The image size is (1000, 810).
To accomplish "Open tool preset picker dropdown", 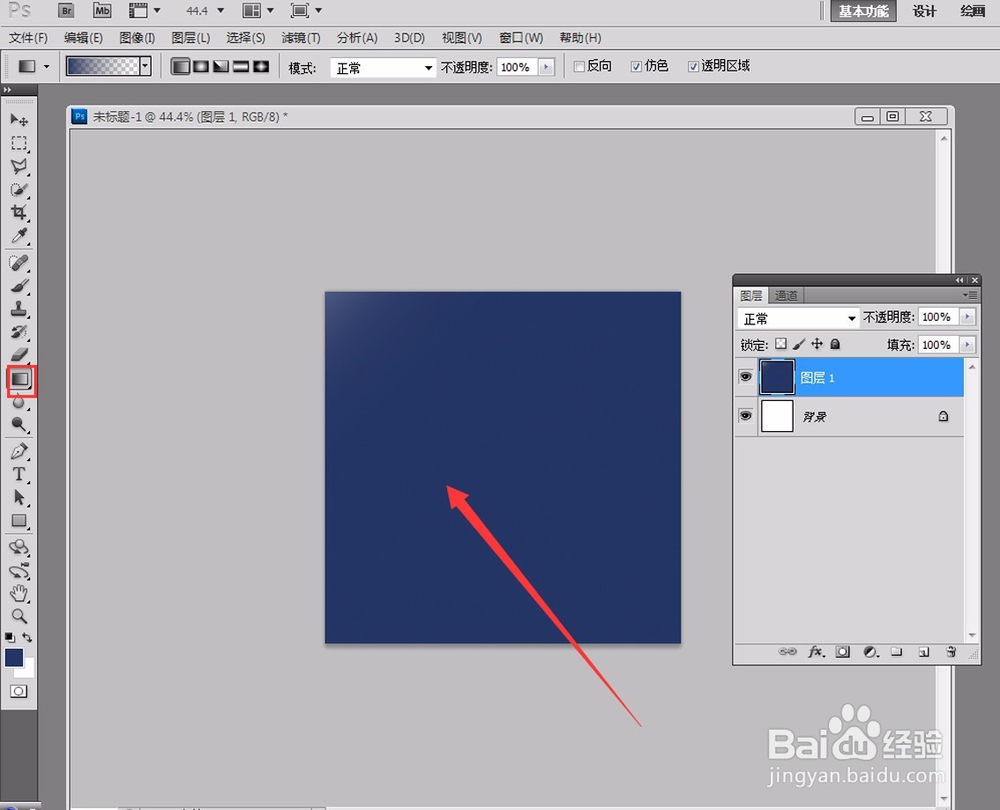I will (46, 66).
